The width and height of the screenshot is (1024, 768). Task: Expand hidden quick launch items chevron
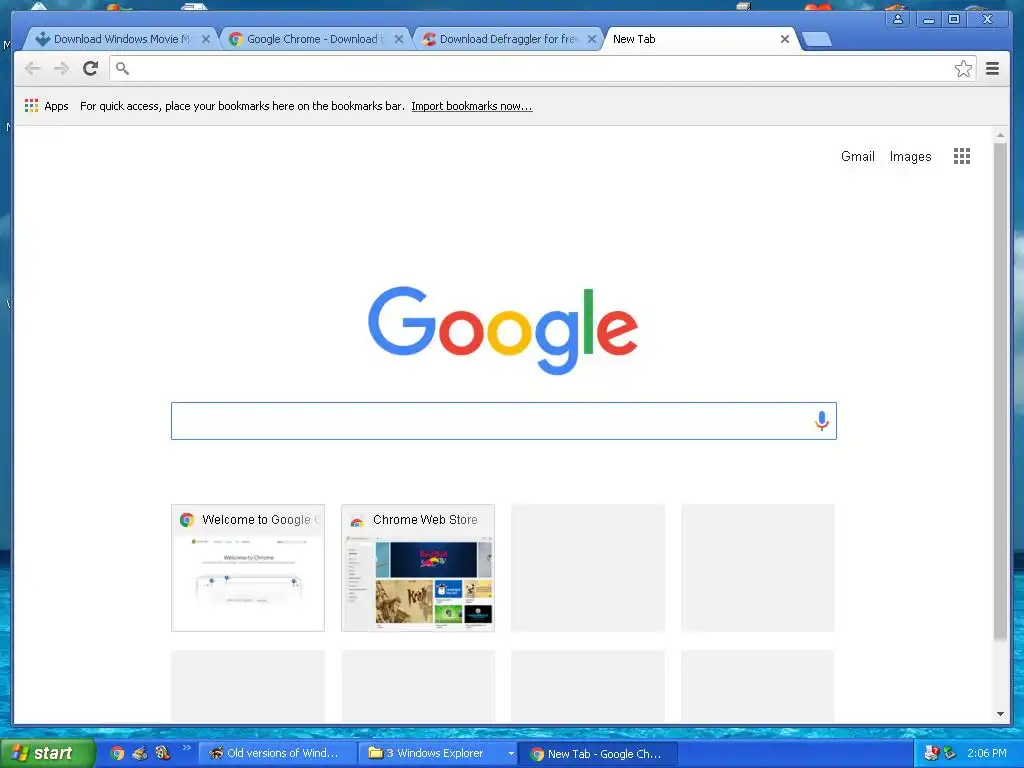(187, 748)
